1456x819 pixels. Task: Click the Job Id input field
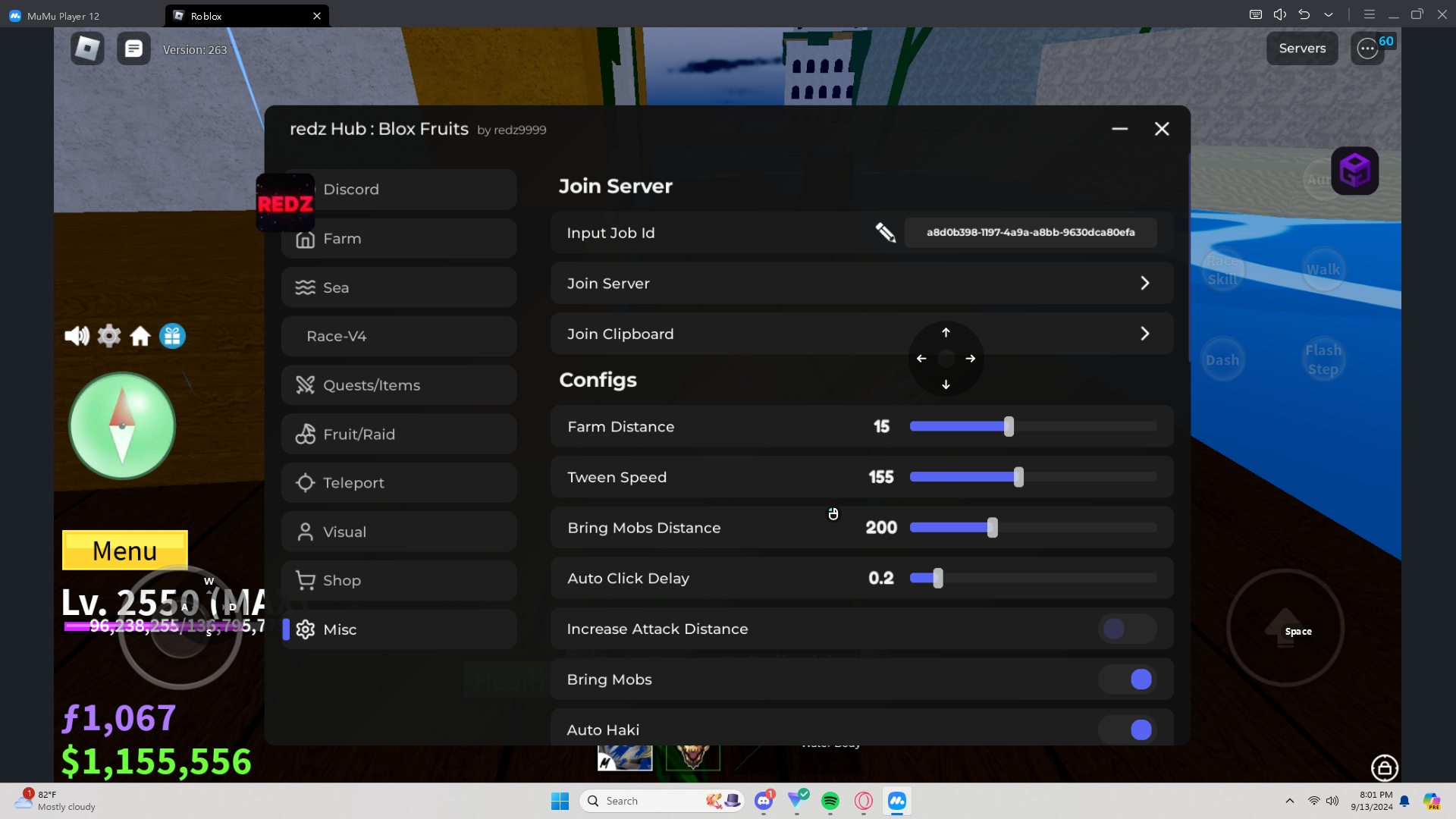pyautogui.click(x=1031, y=232)
